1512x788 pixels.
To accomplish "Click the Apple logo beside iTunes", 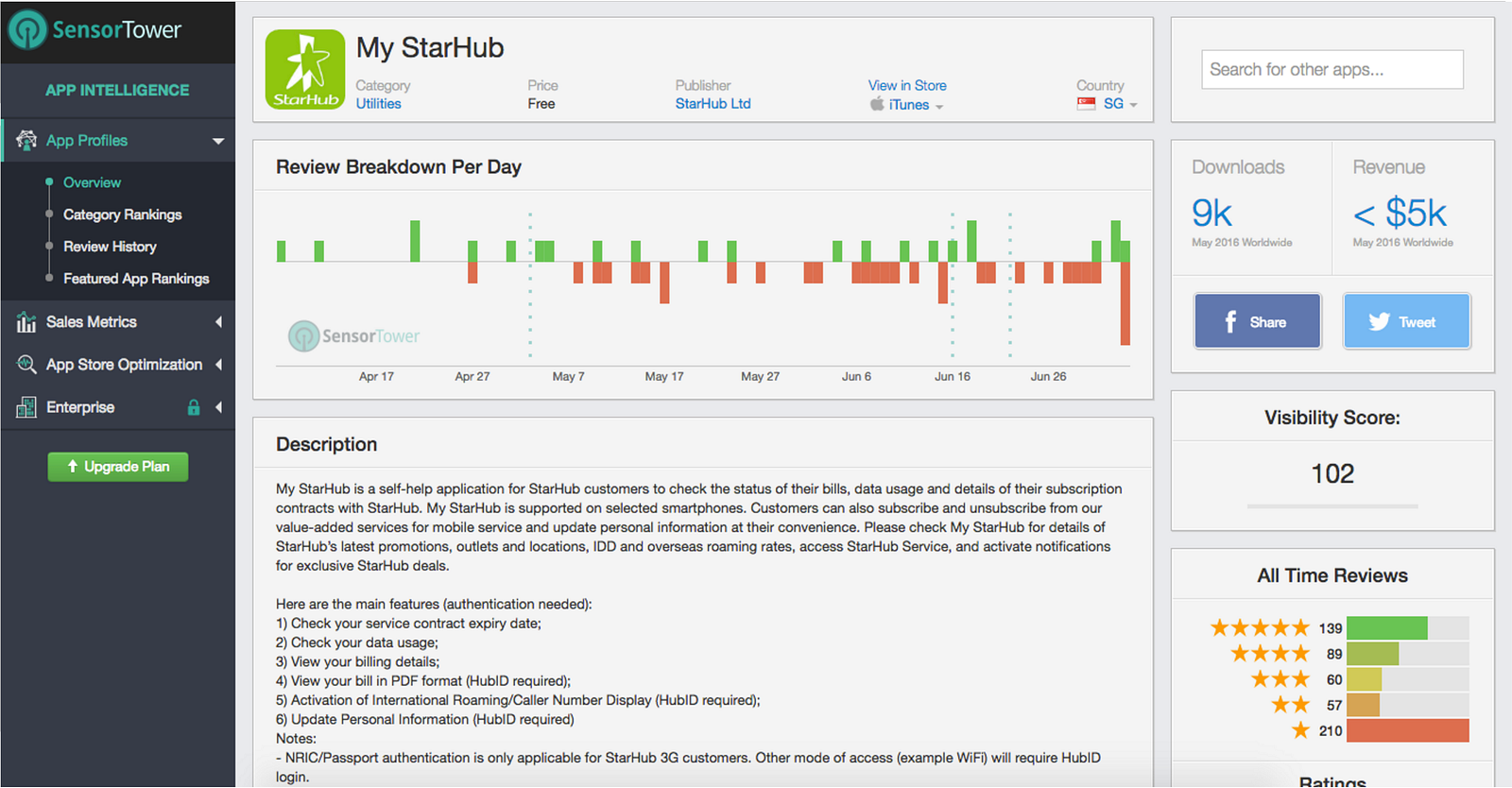I will click(877, 104).
